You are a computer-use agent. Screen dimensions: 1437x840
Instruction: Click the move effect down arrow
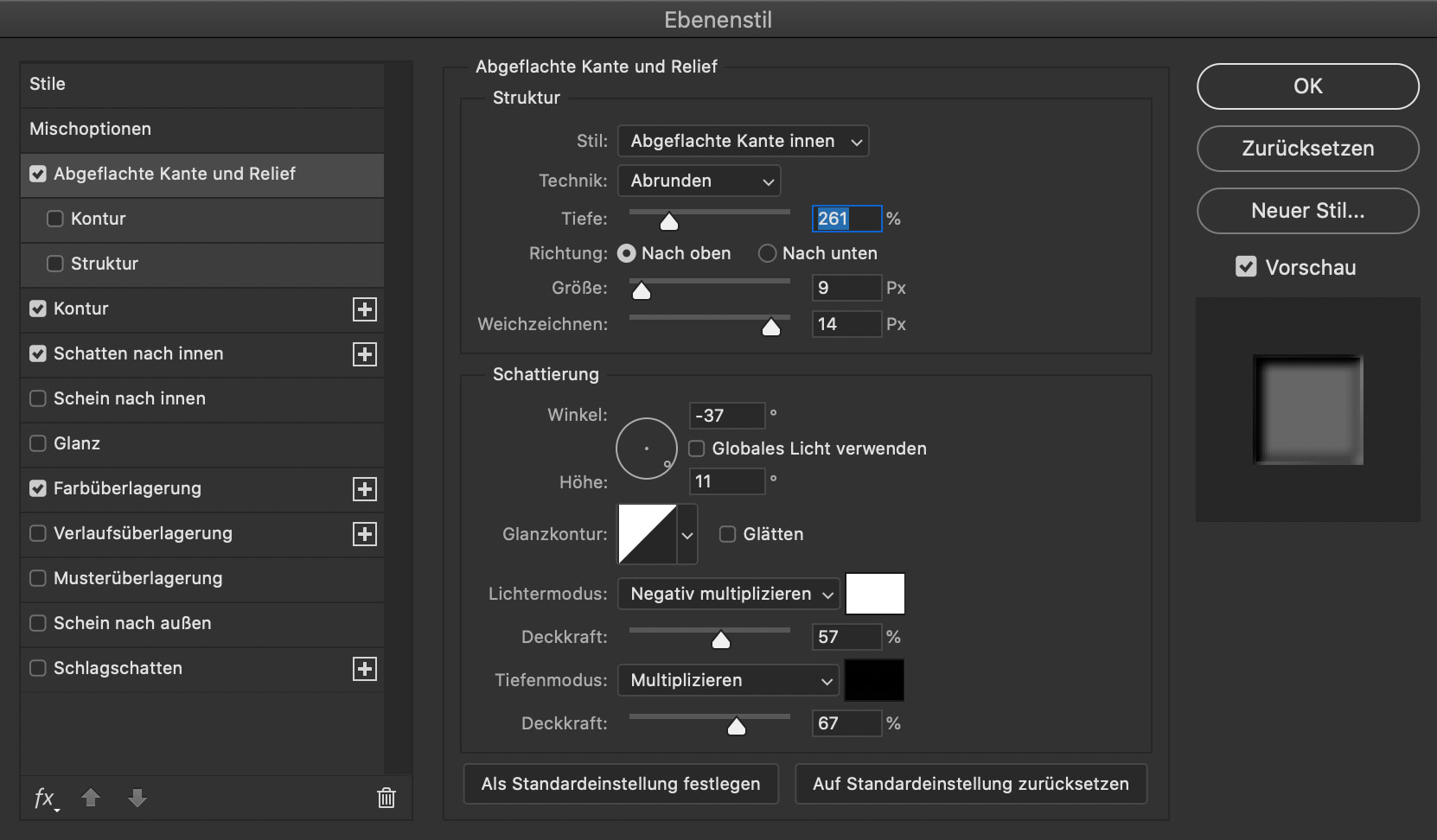(137, 798)
